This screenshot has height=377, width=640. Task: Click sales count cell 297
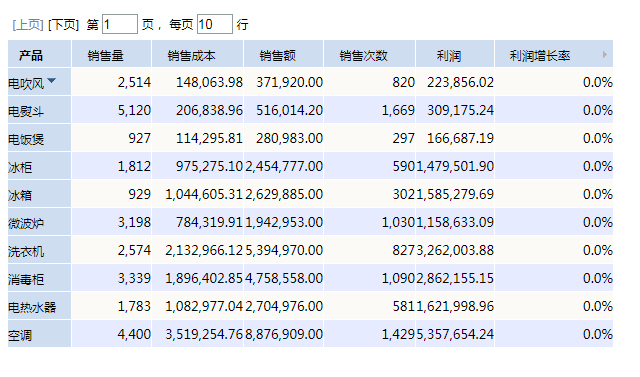pyautogui.click(x=369, y=138)
